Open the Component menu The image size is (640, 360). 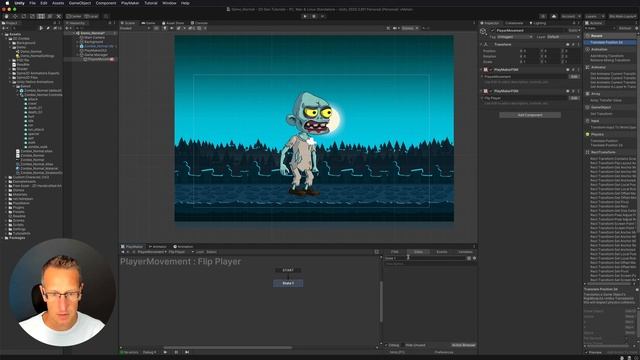point(106,3)
